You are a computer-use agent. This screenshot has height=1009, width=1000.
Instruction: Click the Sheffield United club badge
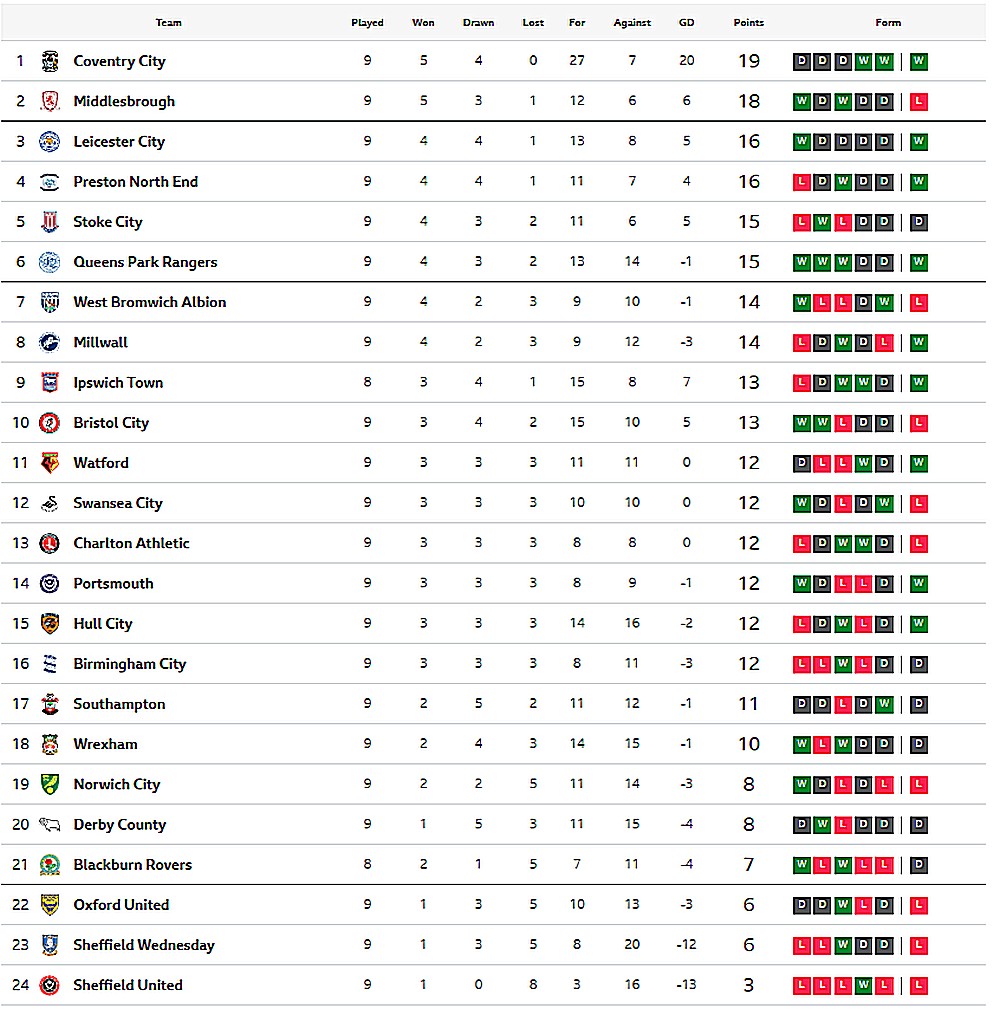[50, 985]
